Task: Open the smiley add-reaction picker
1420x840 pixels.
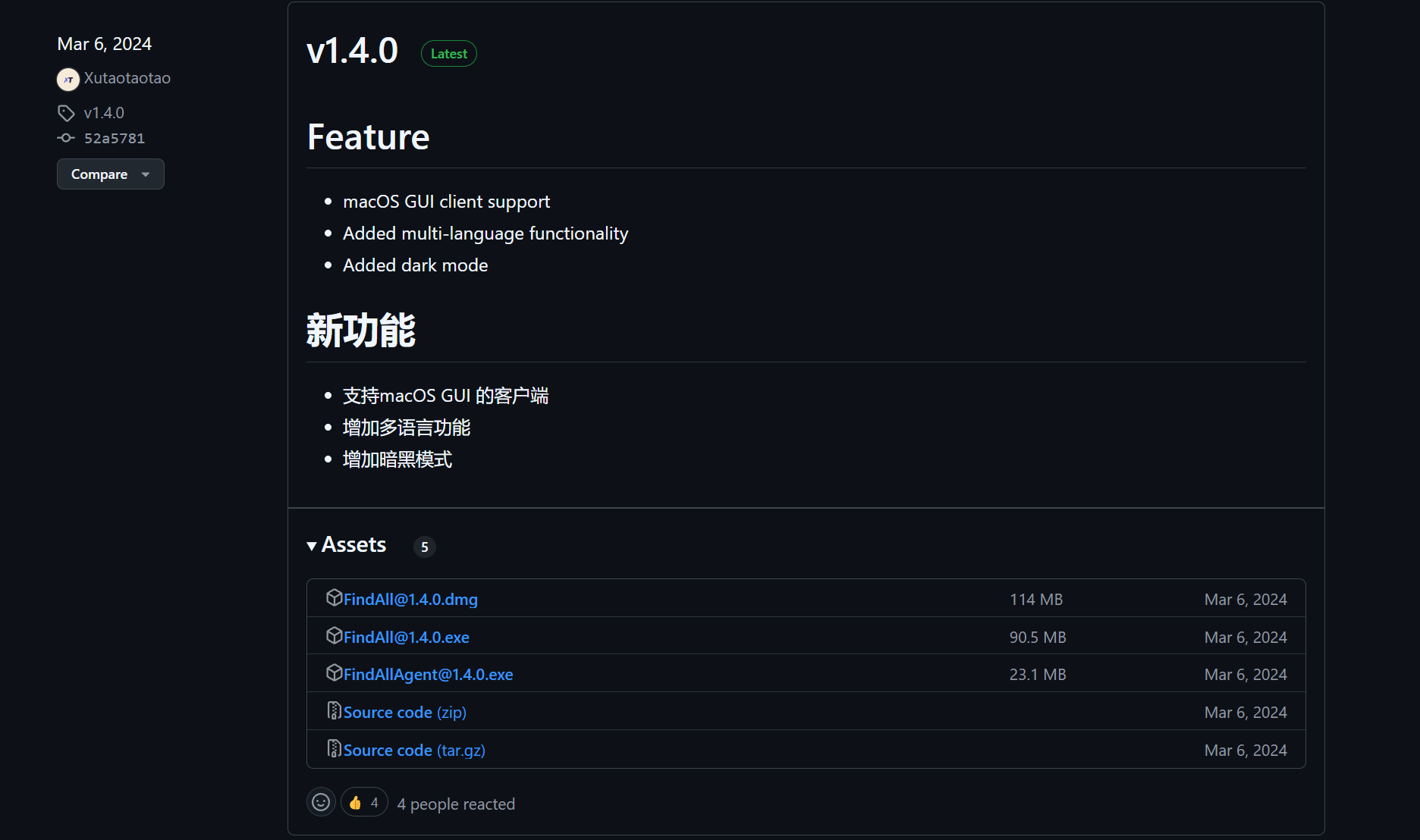Action: (x=321, y=802)
